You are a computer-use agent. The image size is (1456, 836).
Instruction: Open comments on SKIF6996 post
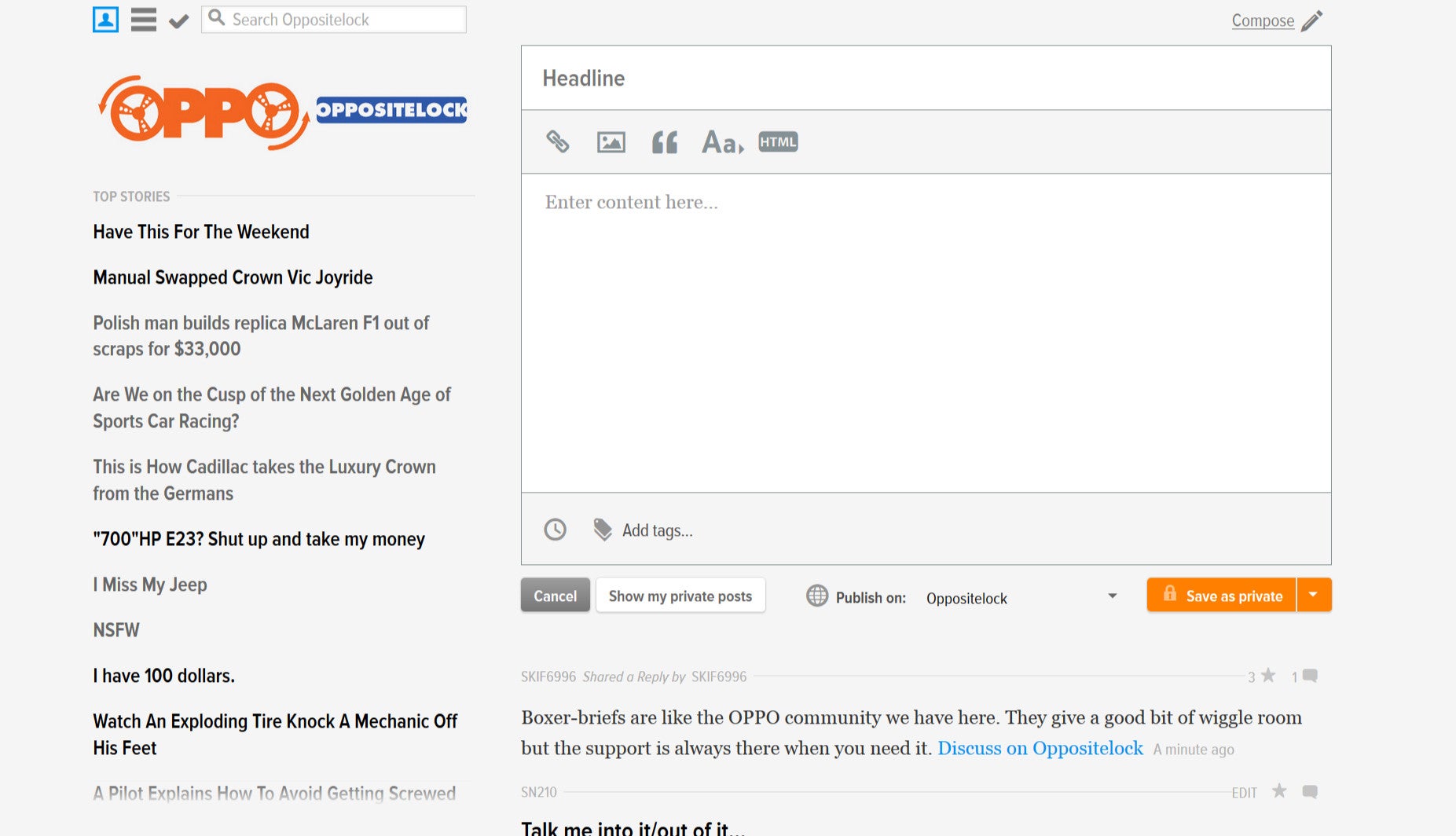pos(1310,676)
